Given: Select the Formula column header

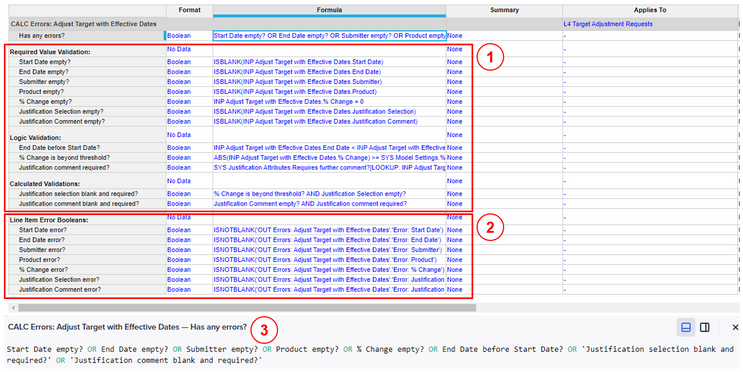Looking at the screenshot, I should [x=329, y=10].
